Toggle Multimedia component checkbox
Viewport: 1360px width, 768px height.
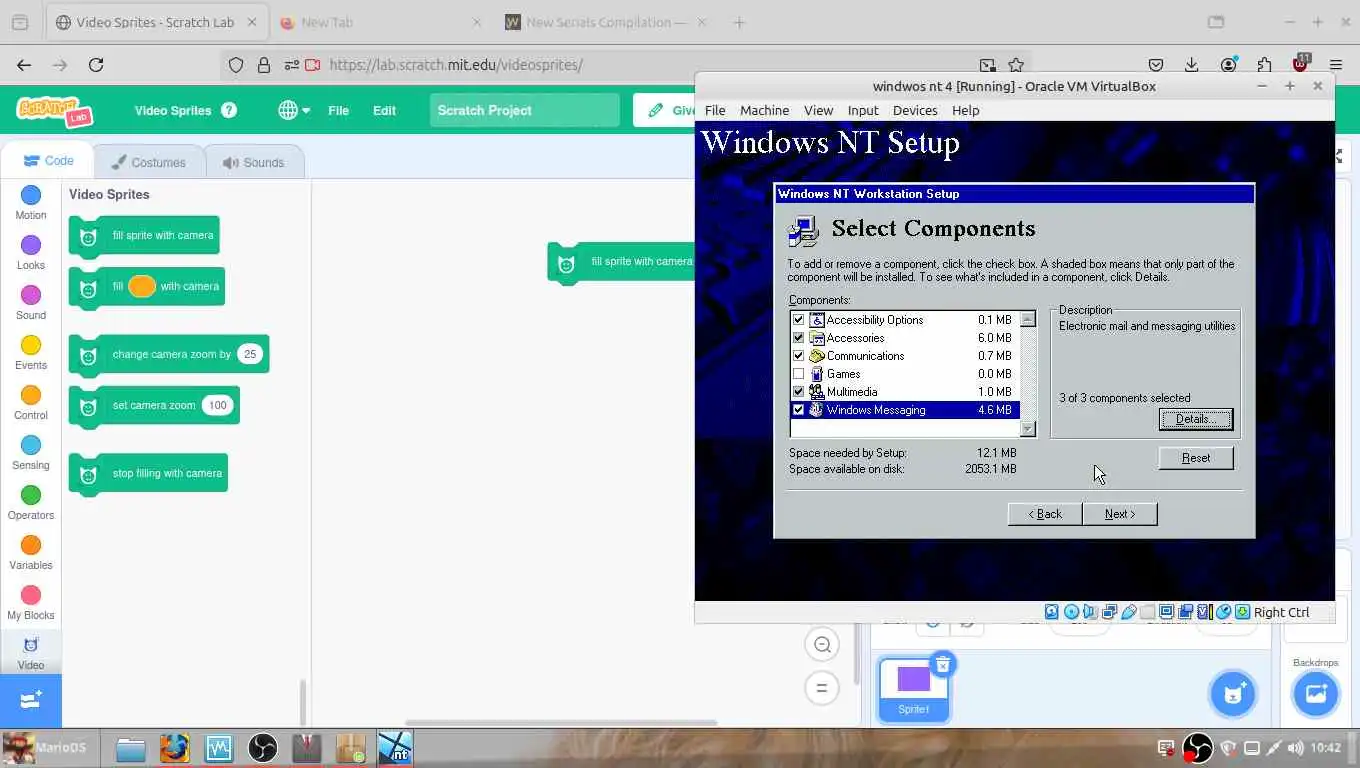tap(798, 392)
